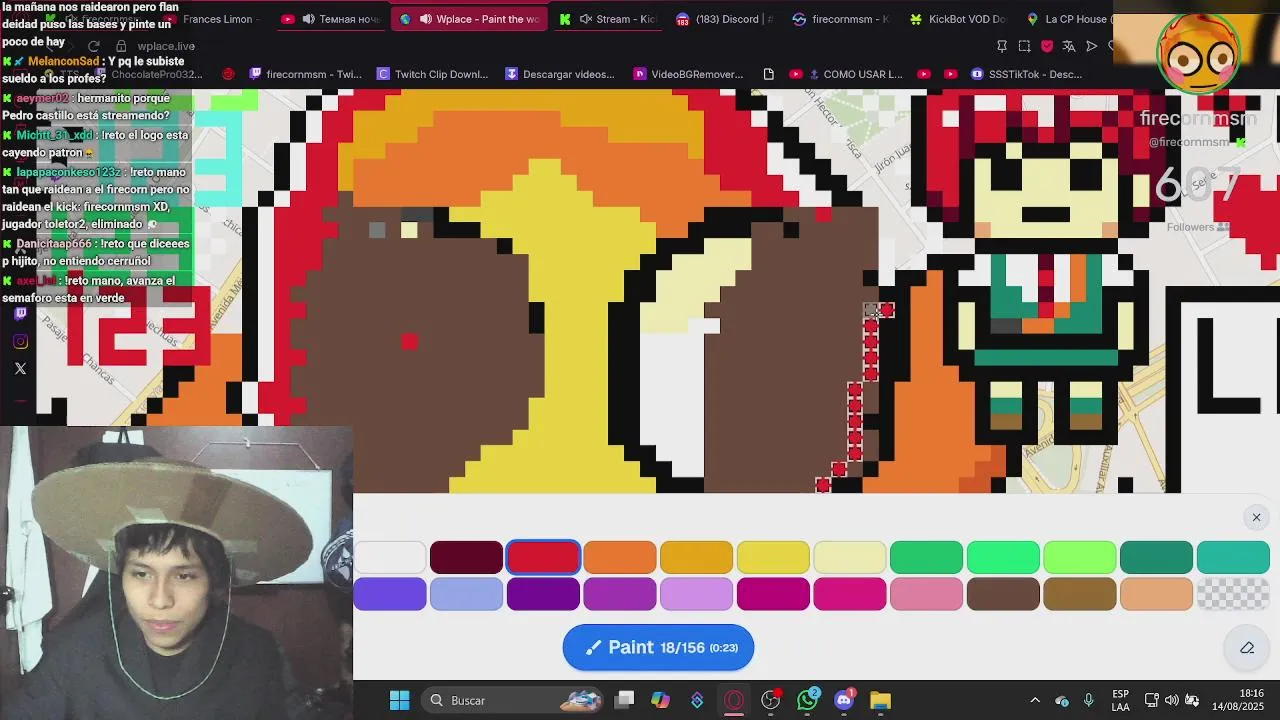Open the firecornmsm - Twi bookmark
Screen dimensions: 1280x720
(305, 74)
